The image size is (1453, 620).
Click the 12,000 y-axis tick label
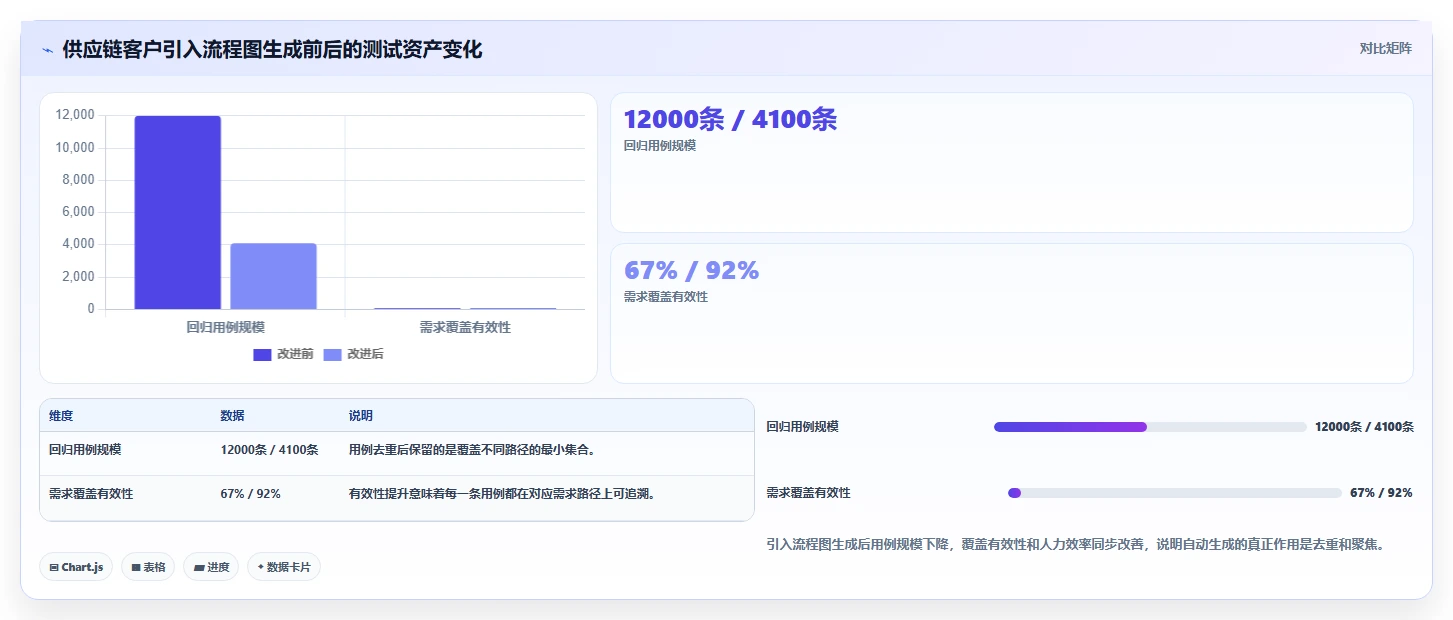75,115
